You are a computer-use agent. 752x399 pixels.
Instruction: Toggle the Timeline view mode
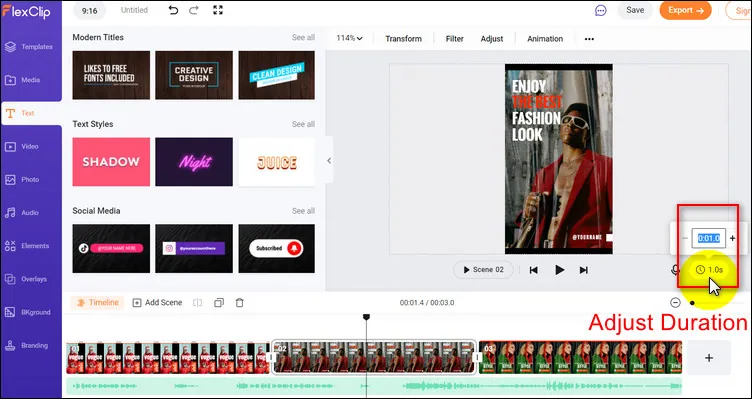click(x=97, y=303)
